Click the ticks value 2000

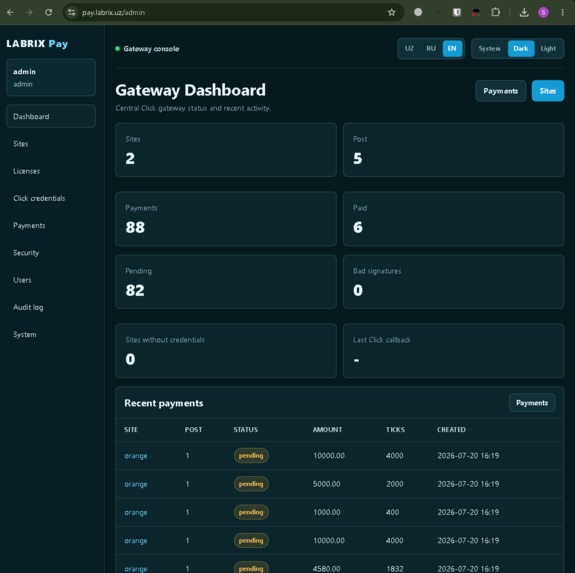coord(395,484)
